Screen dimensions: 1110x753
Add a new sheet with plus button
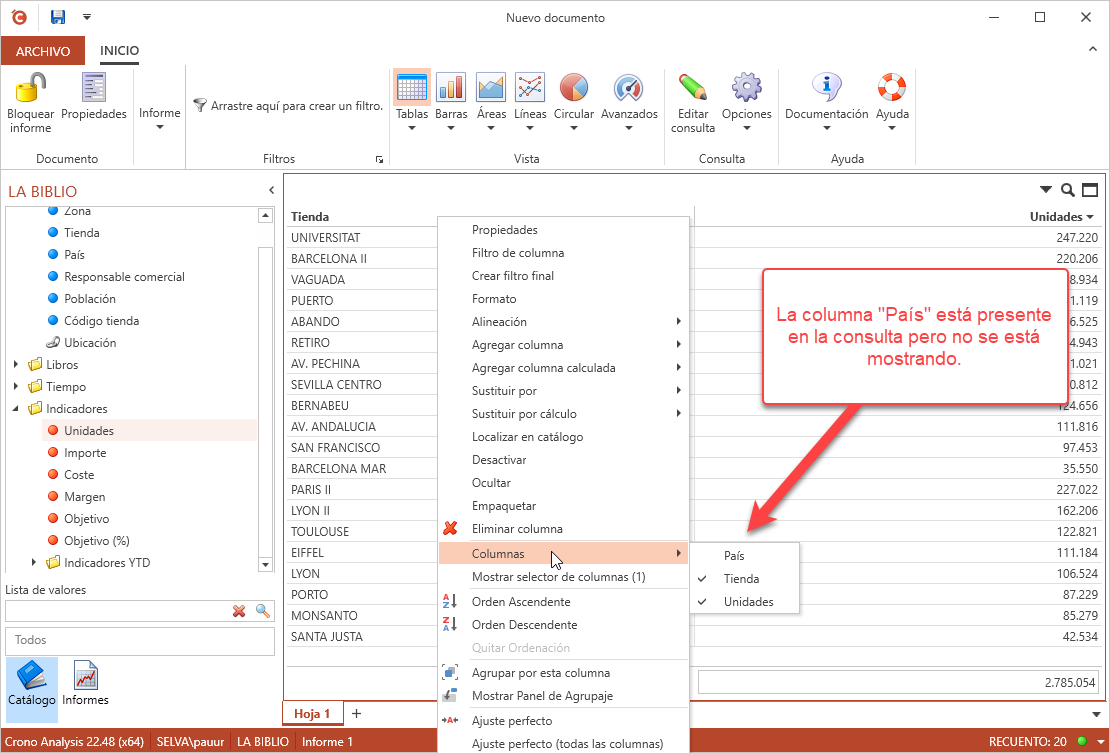[x=356, y=714]
